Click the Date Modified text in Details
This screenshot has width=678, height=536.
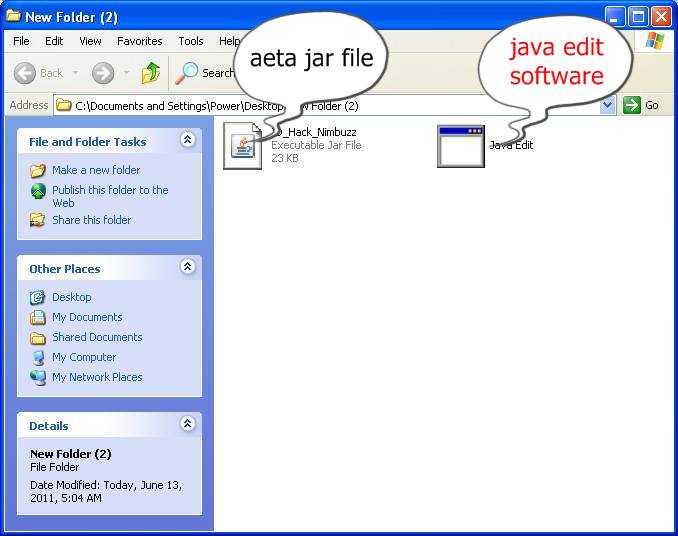106,491
